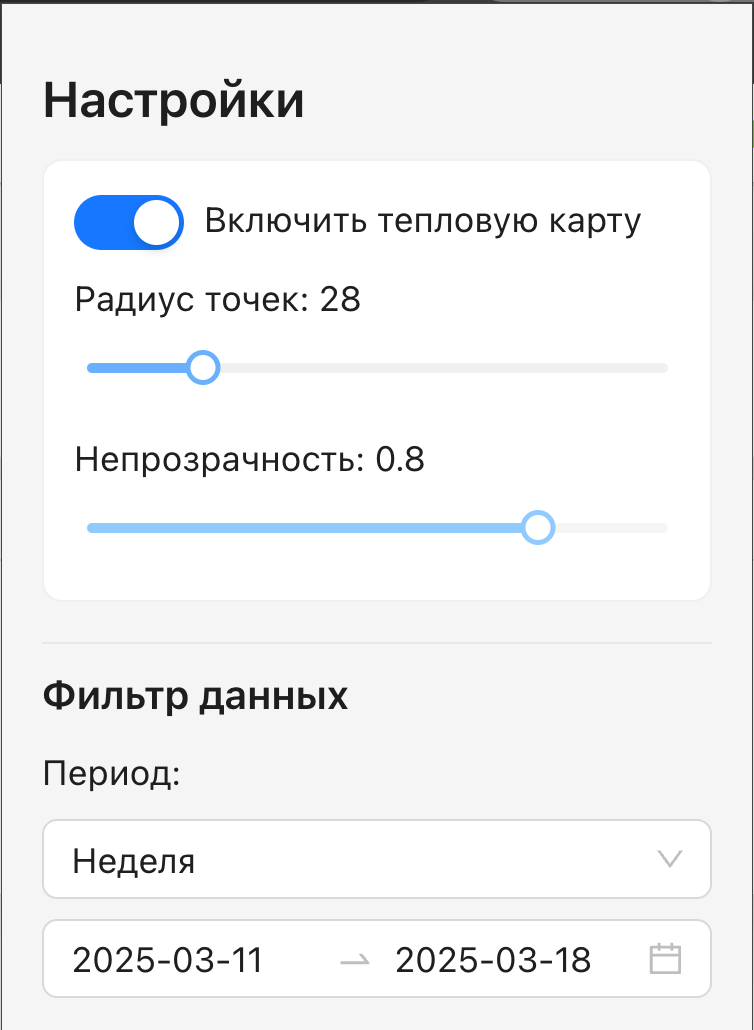Screen dimensions: 754x1030
Task: Click the Радиус точек: 28 label
Action: click(217, 300)
